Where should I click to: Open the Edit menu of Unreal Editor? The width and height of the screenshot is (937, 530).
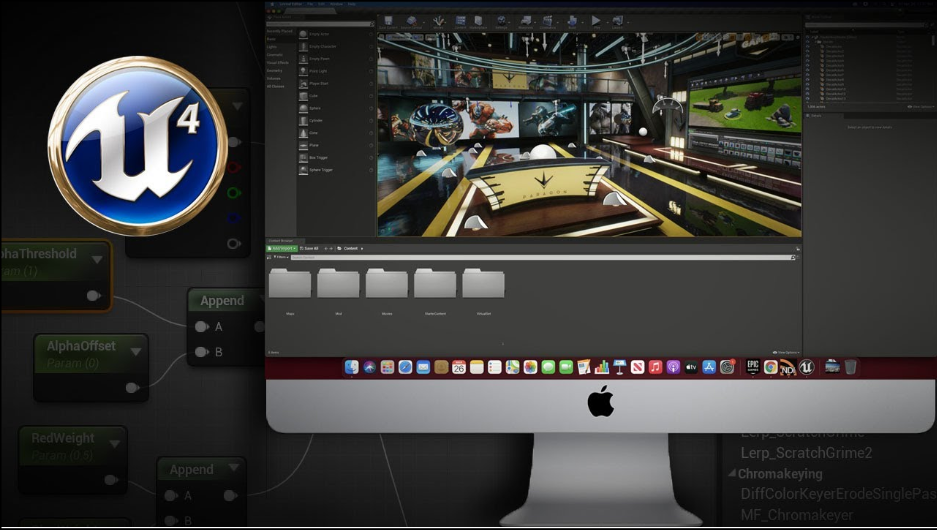(x=321, y=4)
